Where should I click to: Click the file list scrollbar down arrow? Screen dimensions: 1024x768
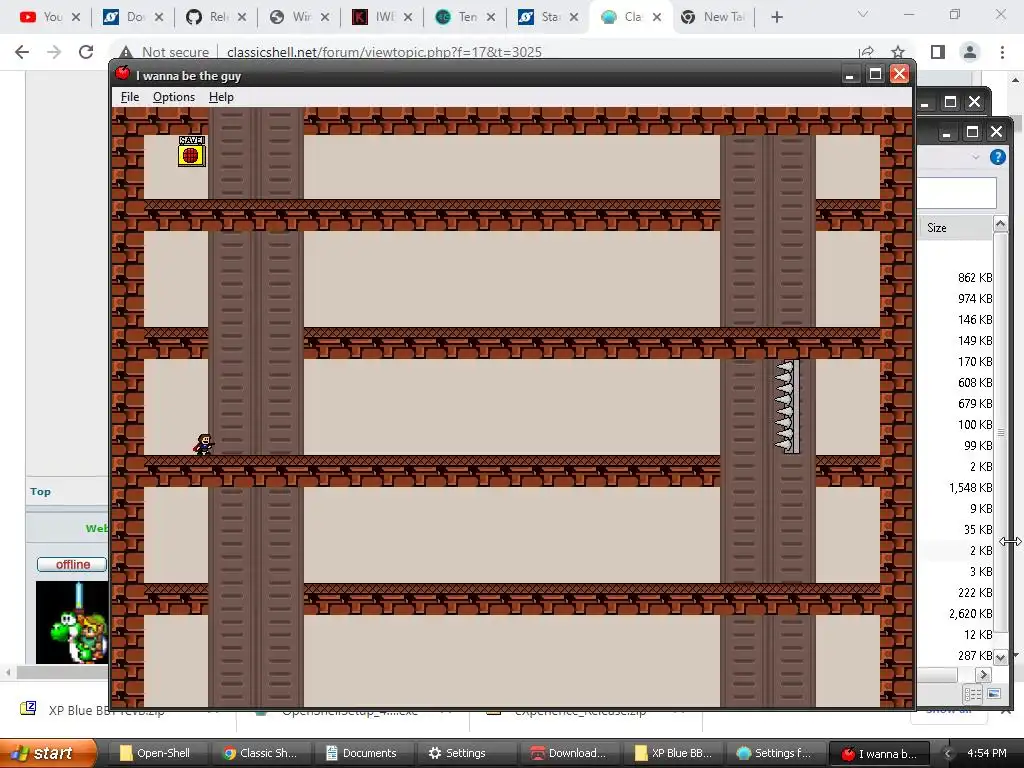pos(1000,657)
